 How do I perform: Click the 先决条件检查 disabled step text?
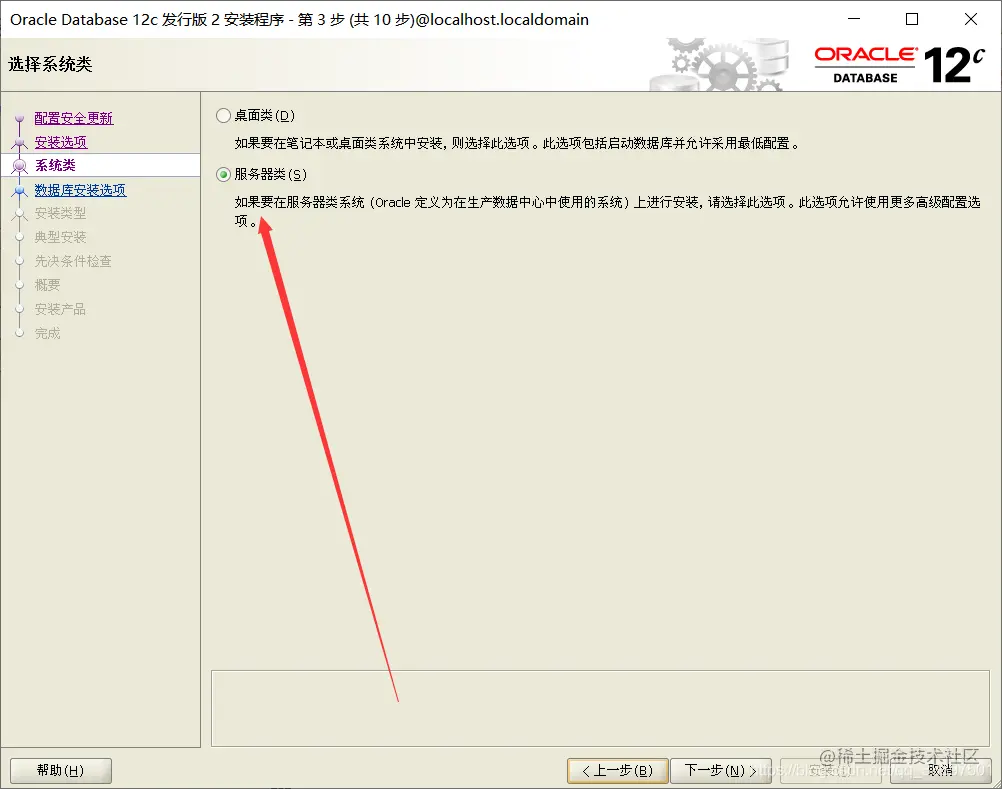[73, 261]
